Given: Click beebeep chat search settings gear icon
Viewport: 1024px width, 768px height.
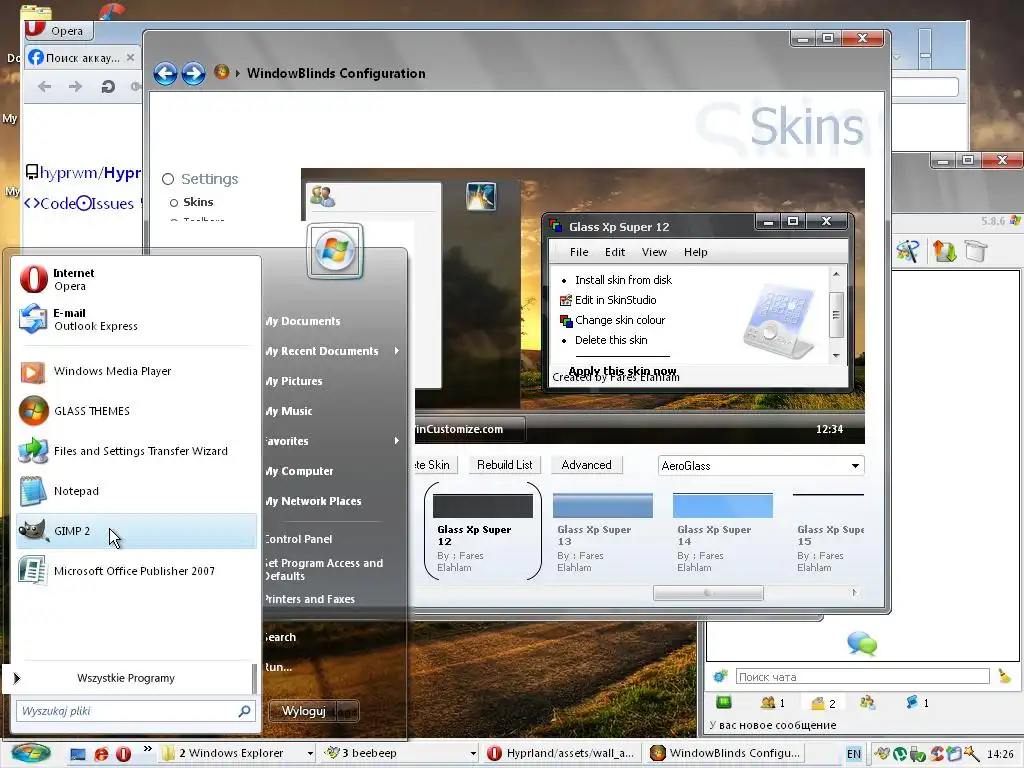Looking at the screenshot, I should (720, 676).
